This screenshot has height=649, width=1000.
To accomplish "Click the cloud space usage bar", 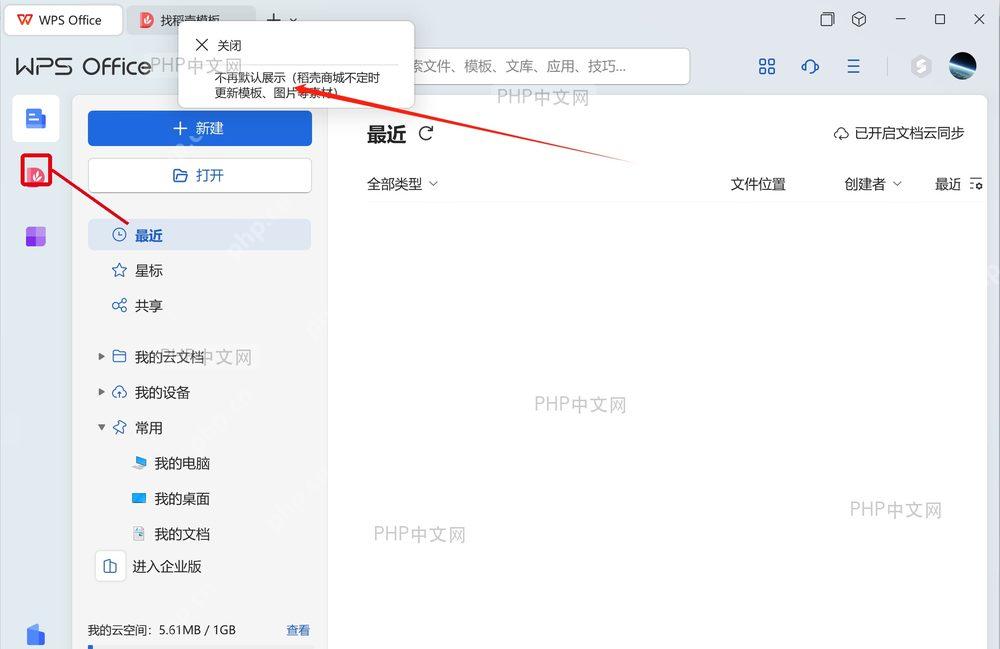I will coord(200,646).
